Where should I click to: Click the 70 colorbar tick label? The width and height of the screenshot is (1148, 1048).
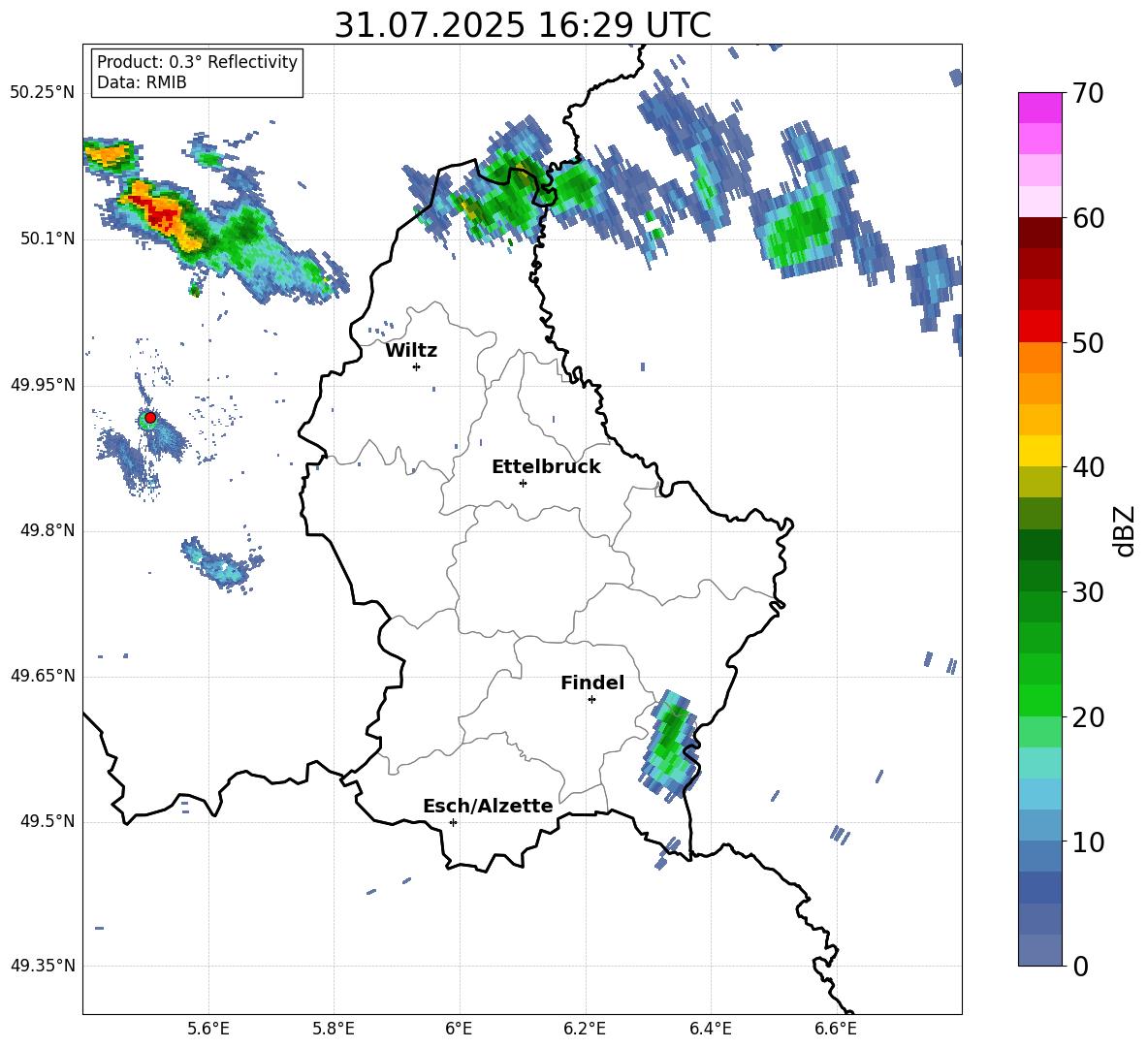(1087, 94)
